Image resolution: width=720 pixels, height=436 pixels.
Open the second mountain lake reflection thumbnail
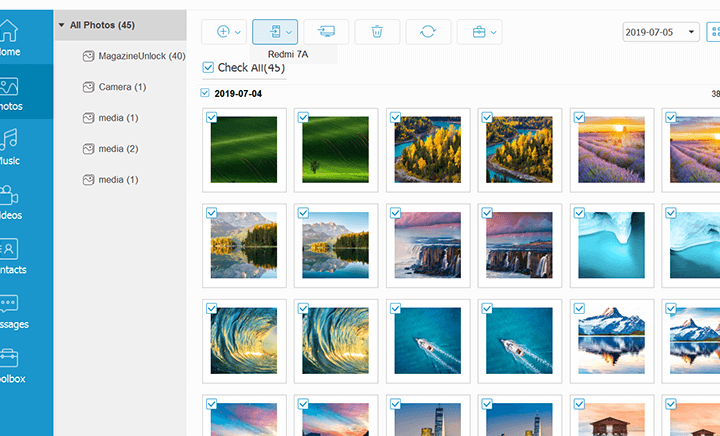coord(336,245)
